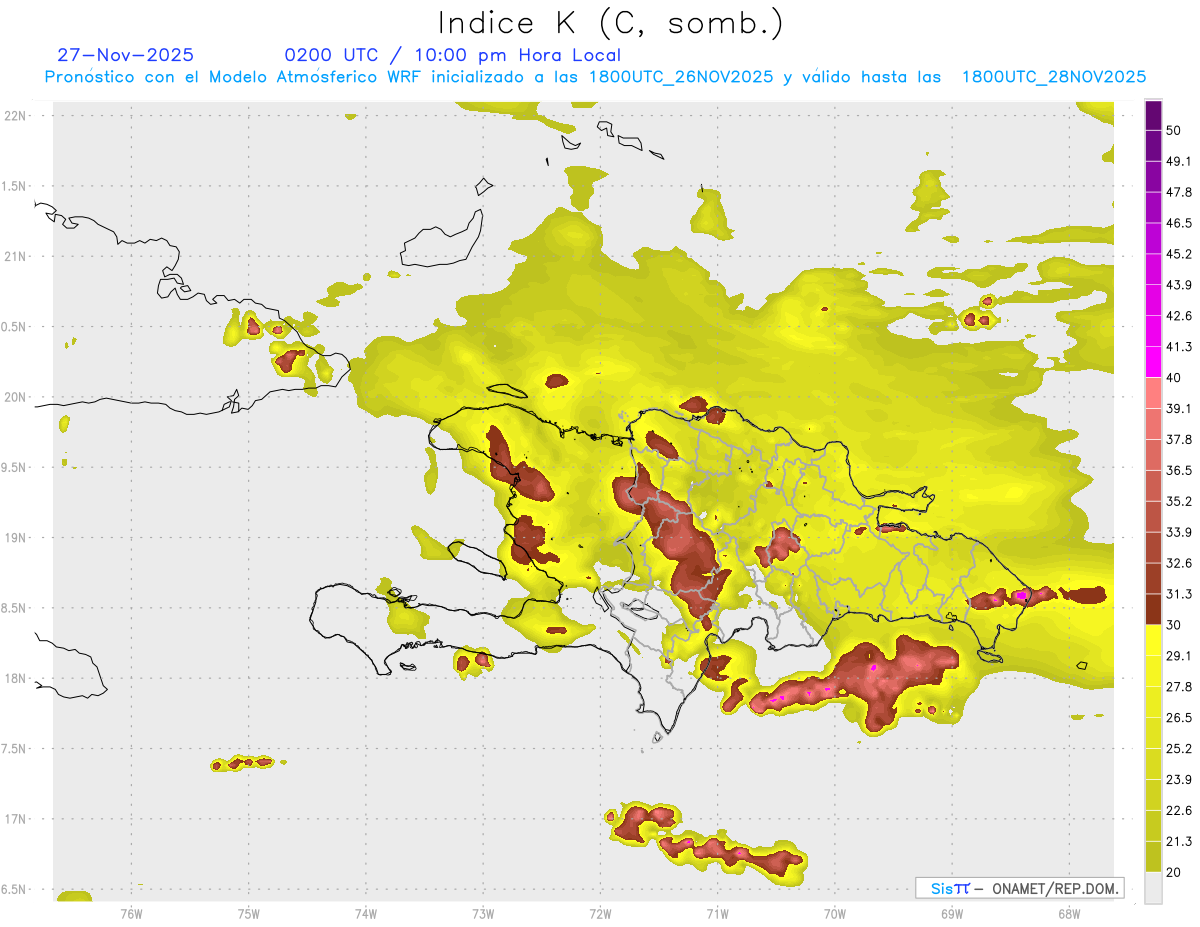
Task: Click the '42.6' colorbar label
Action: point(1178,316)
